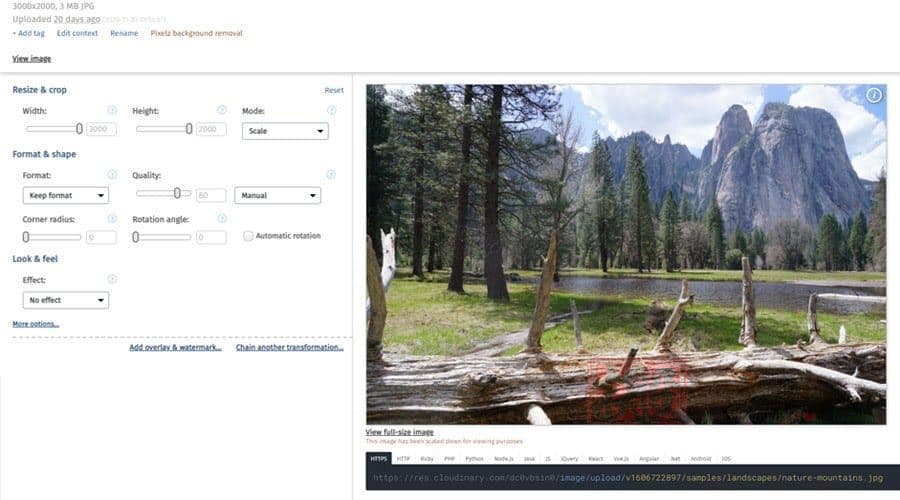The height and width of the screenshot is (500, 900).
Task: Open the Height help icon
Action: 222,110
